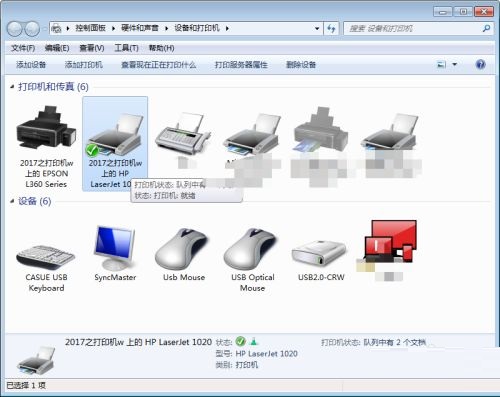
Task: Select the red computer devices icon
Action: [390, 241]
